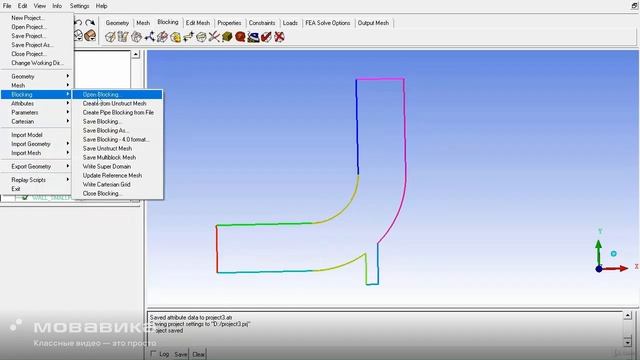The image size is (640, 360).
Task: Choose Write Super Domain
Action: tap(118, 166)
